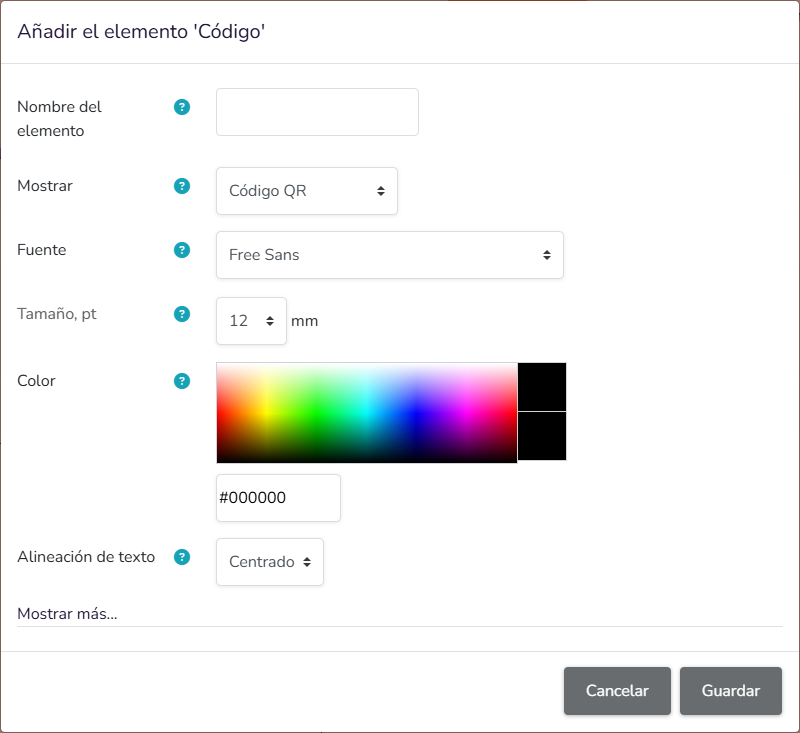Open help icon next to Fuente
Image resolution: width=800 pixels, height=733 pixels.
pos(182,250)
